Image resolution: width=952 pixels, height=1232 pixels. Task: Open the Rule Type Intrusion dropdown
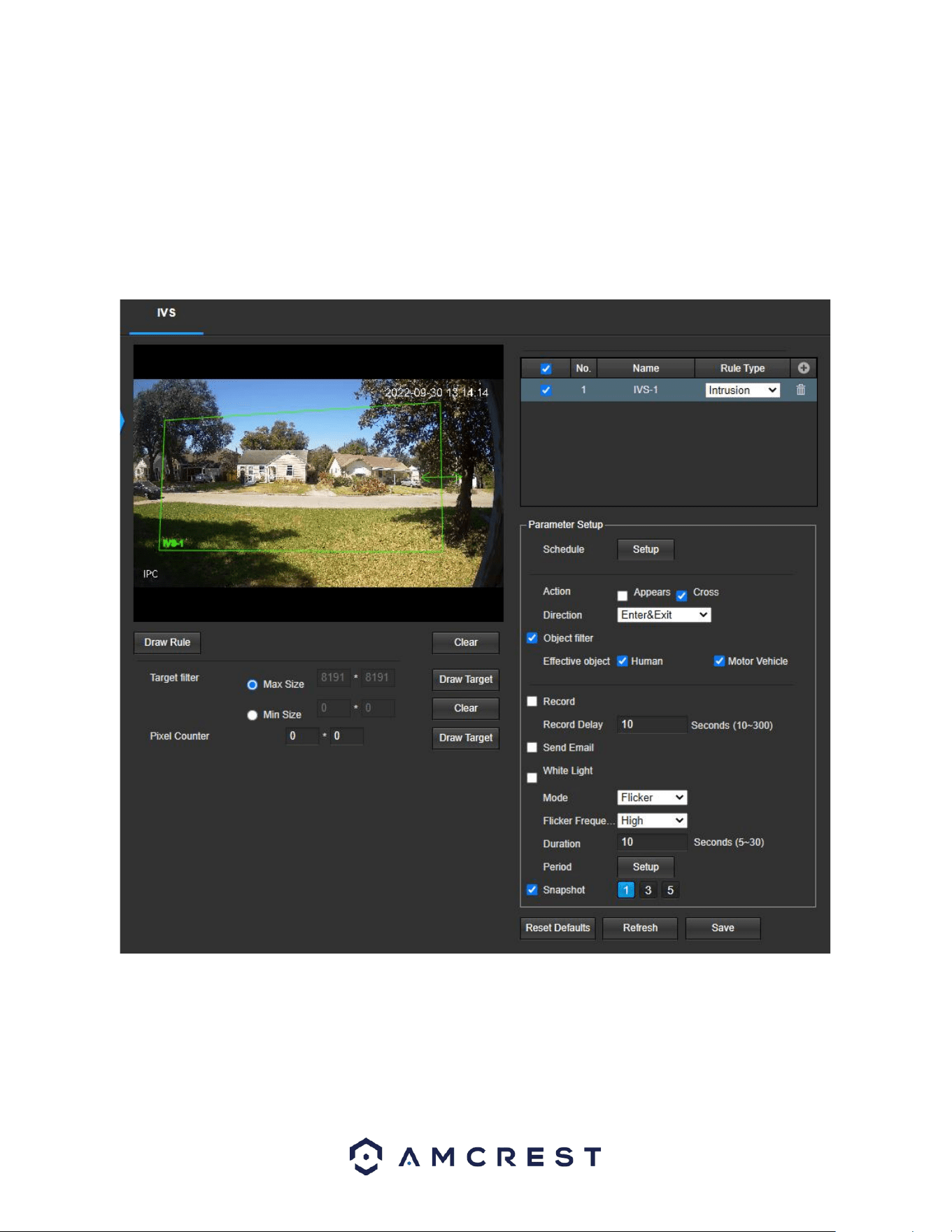point(742,390)
